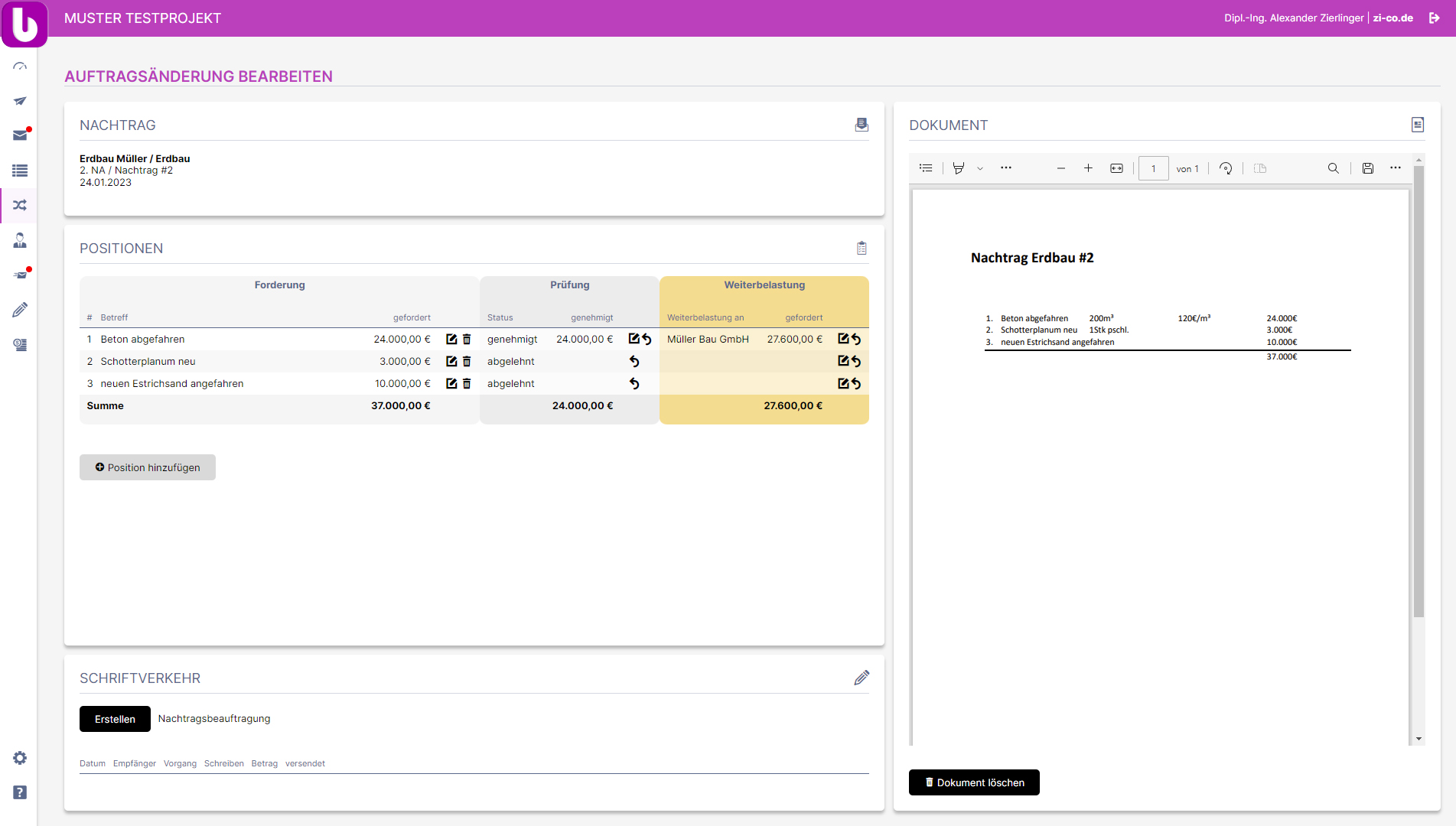Click genehmigt status in first row
1456x826 pixels.
pos(513,339)
